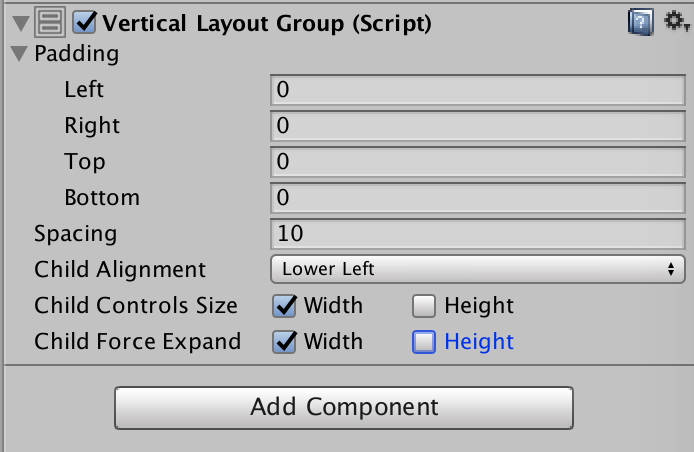Uncheck Child Controls Size Width
This screenshot has height=452, width=694.
click(285, 305)
